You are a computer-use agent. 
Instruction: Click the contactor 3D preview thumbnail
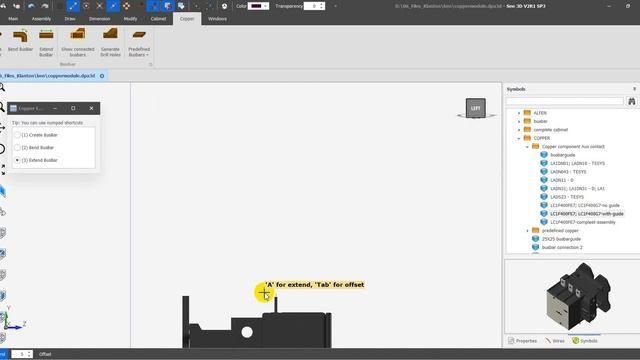[578, 297]
